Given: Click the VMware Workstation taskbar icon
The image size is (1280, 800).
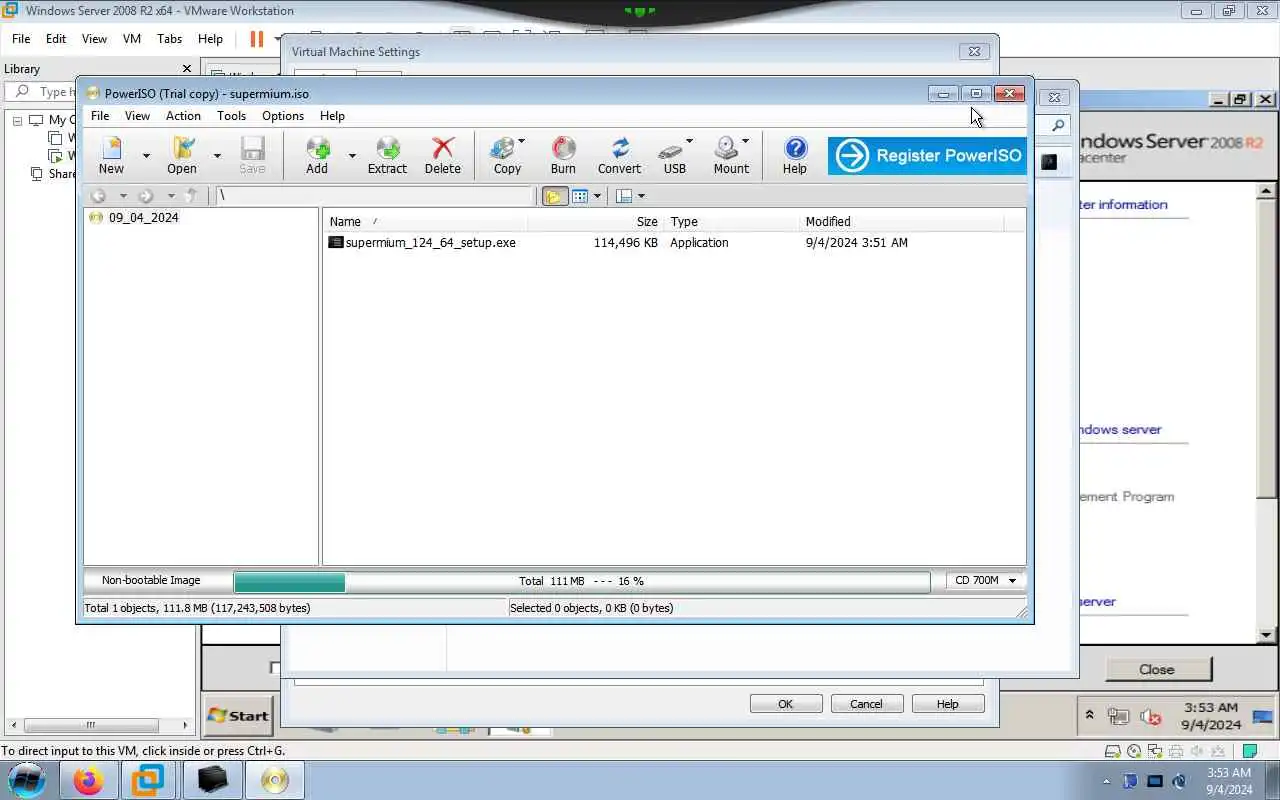Looking at the screenshot, I should (x=149, y=780).
